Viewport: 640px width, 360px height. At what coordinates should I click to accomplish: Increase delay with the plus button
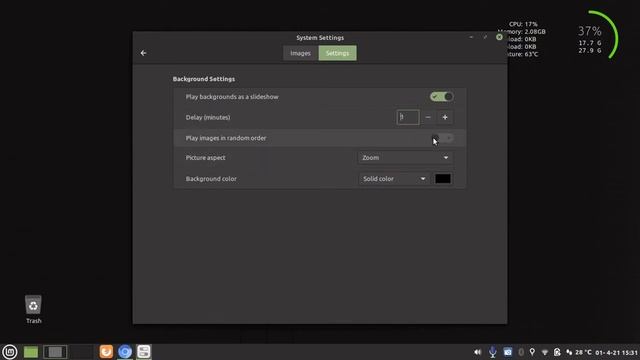445,117
